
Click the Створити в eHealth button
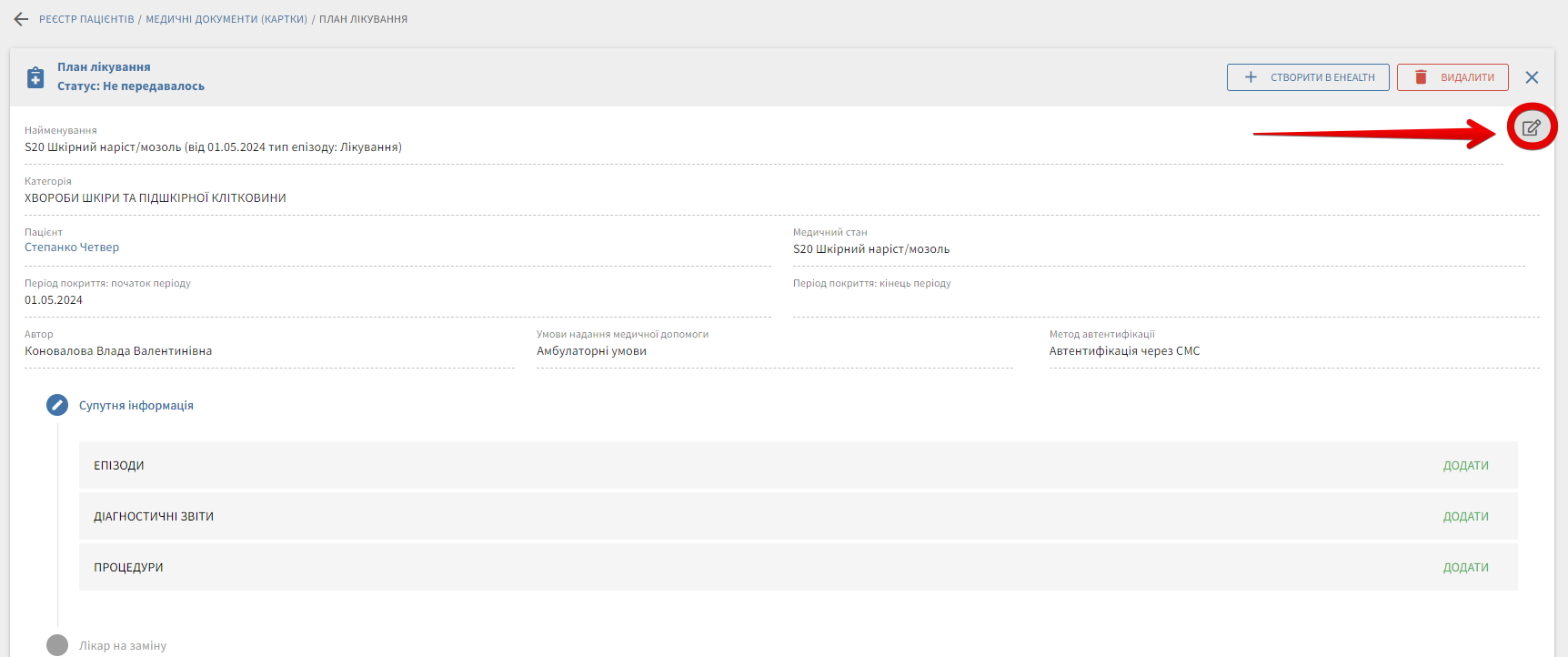[1307, 77]
